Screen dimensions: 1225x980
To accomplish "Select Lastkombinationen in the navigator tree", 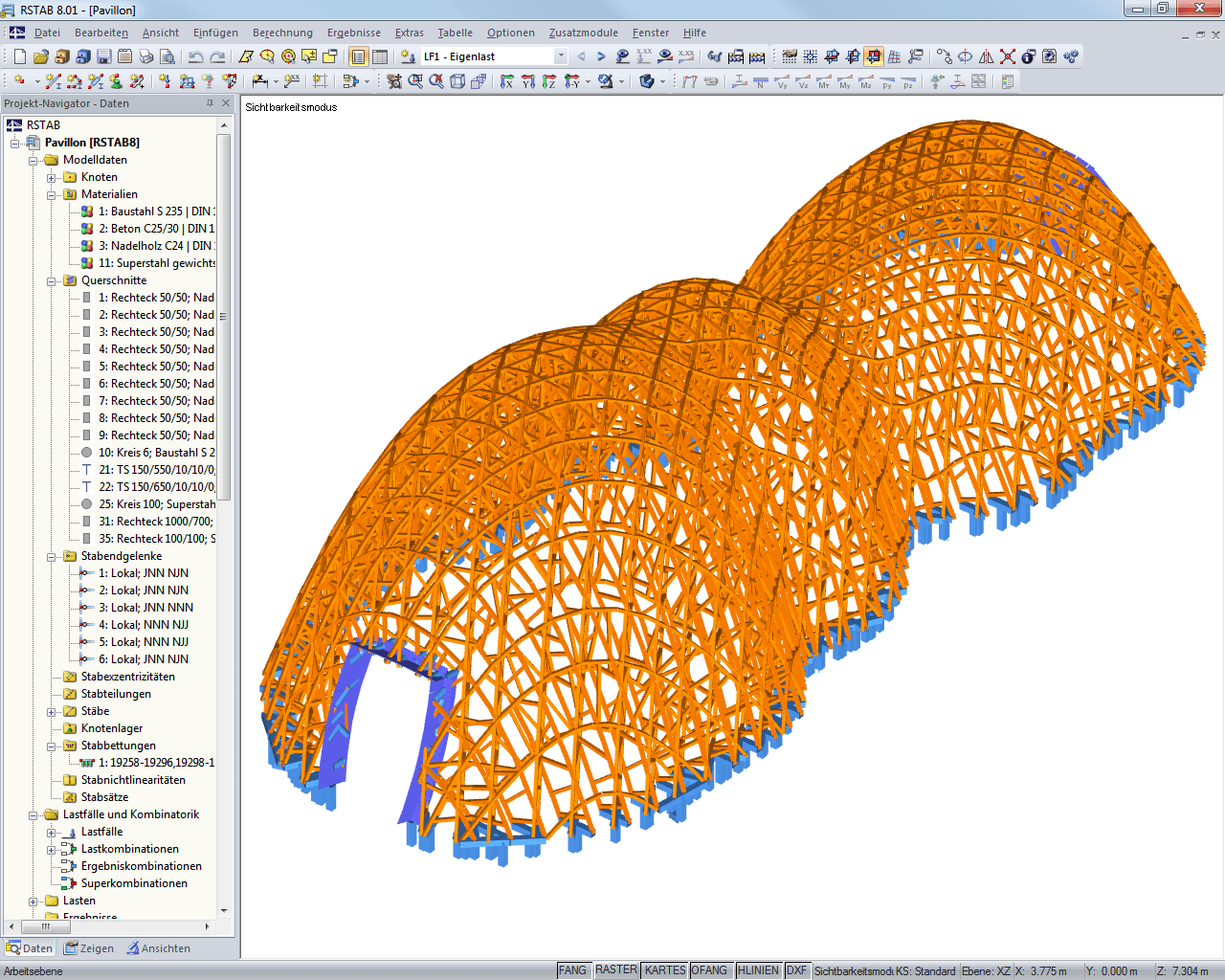I will pos(129,849).
